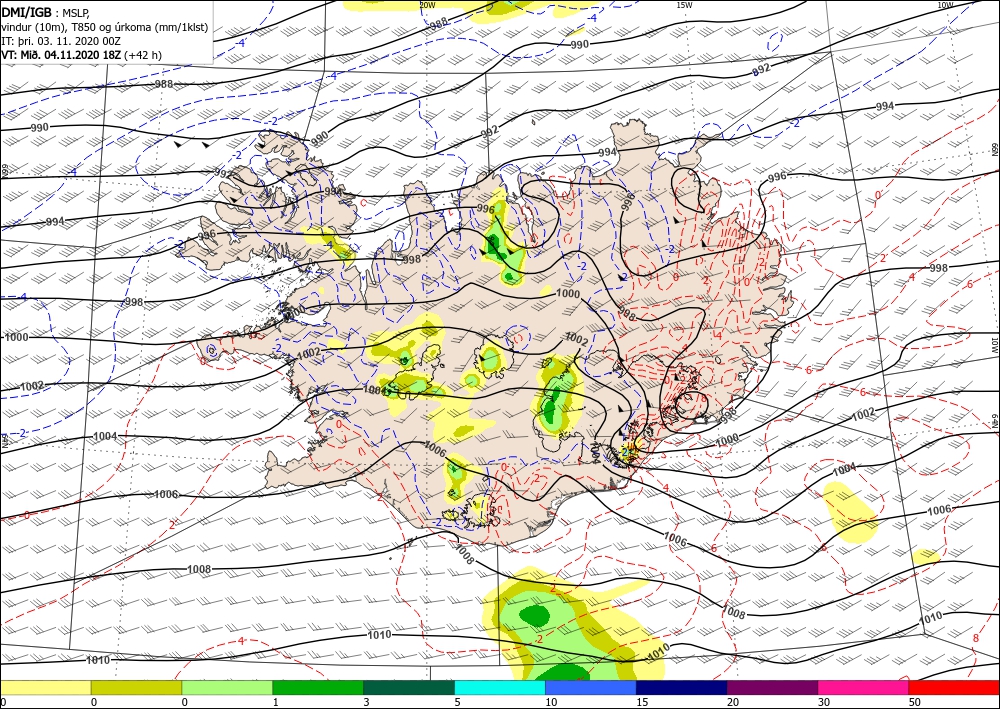
Task: Select the dark green 3–5 legend swatch
Action: pyautogui.click(x=409, y=687)
